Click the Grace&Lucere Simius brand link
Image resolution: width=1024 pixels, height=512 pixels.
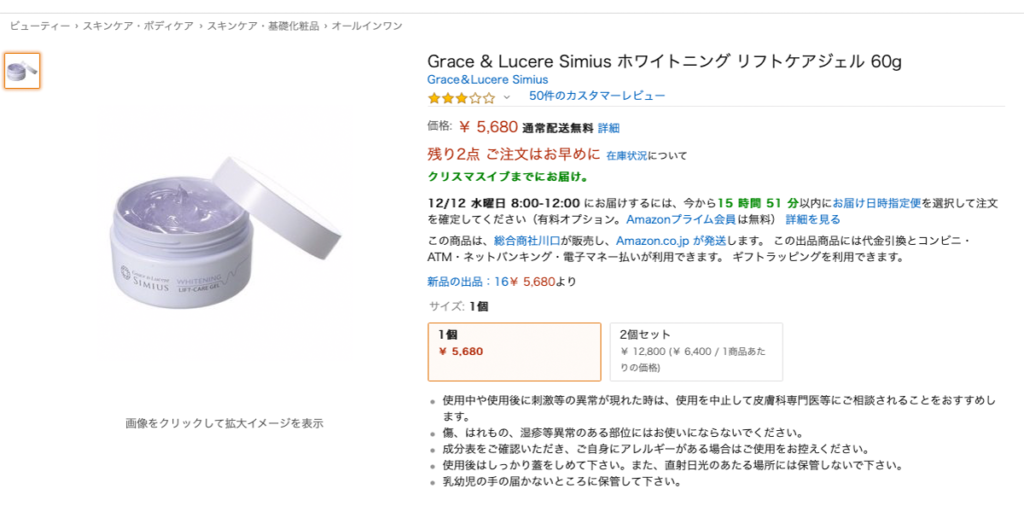[x=487, y=79]
